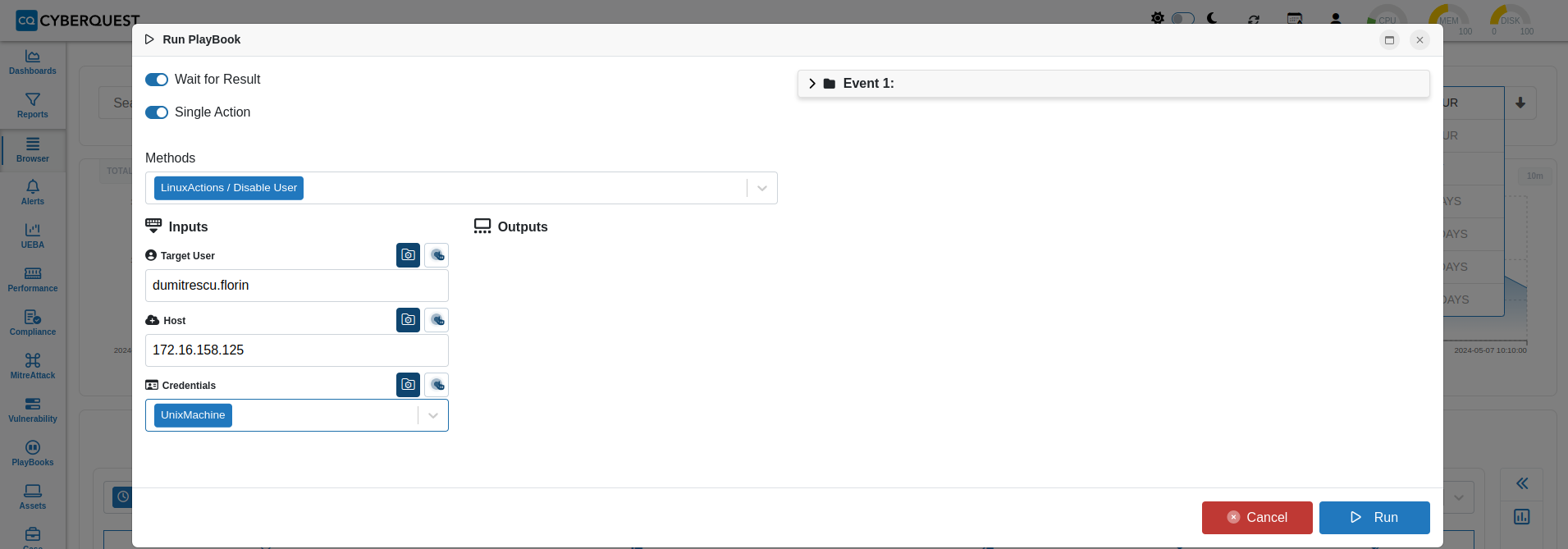
Task: Open the Alerts bell in sidebar
Action: coord(33,192)
